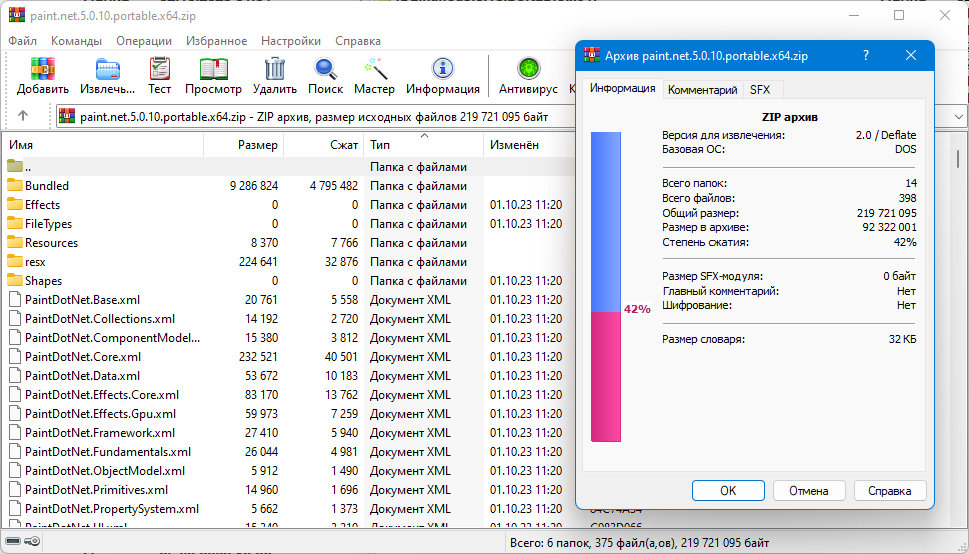
Task: Click the Информация toolbar icon
Action: coord(442,69)
